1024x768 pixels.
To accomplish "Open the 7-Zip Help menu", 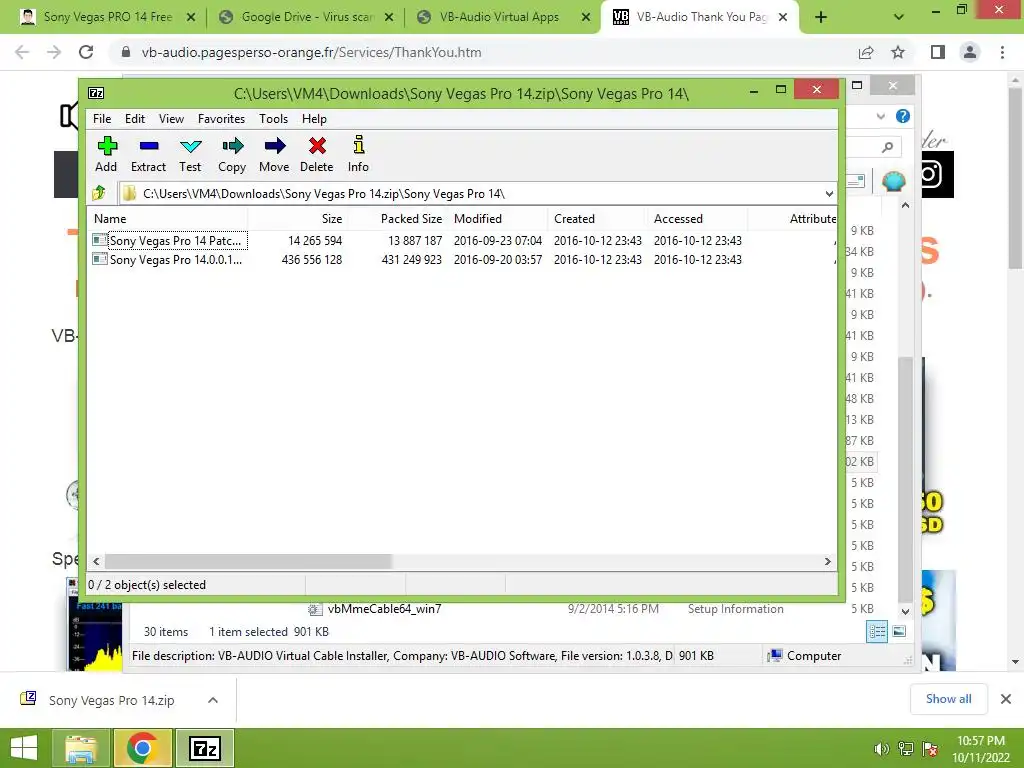I will click(314, 119).
